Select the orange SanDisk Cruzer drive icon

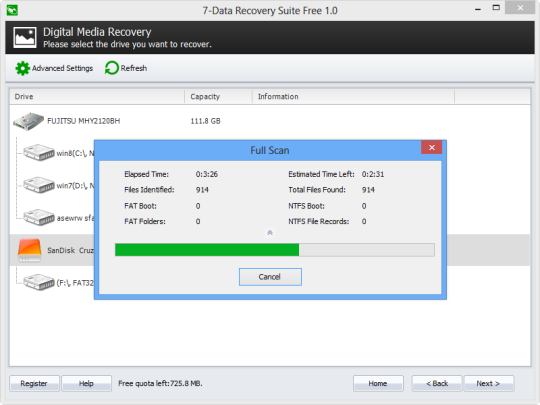[x=30, y=250]
